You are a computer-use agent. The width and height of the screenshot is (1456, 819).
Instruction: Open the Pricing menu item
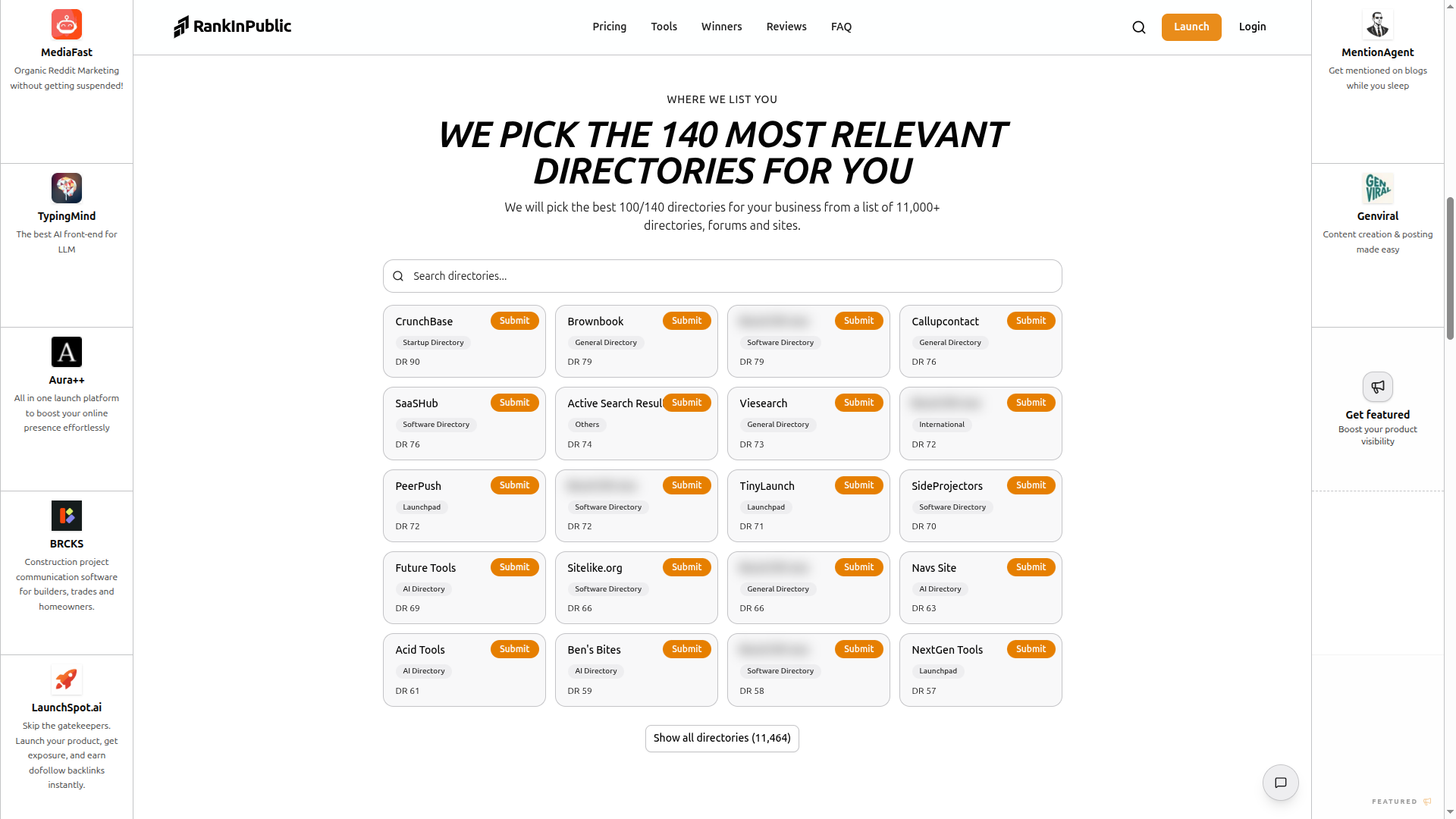(609, 27)
